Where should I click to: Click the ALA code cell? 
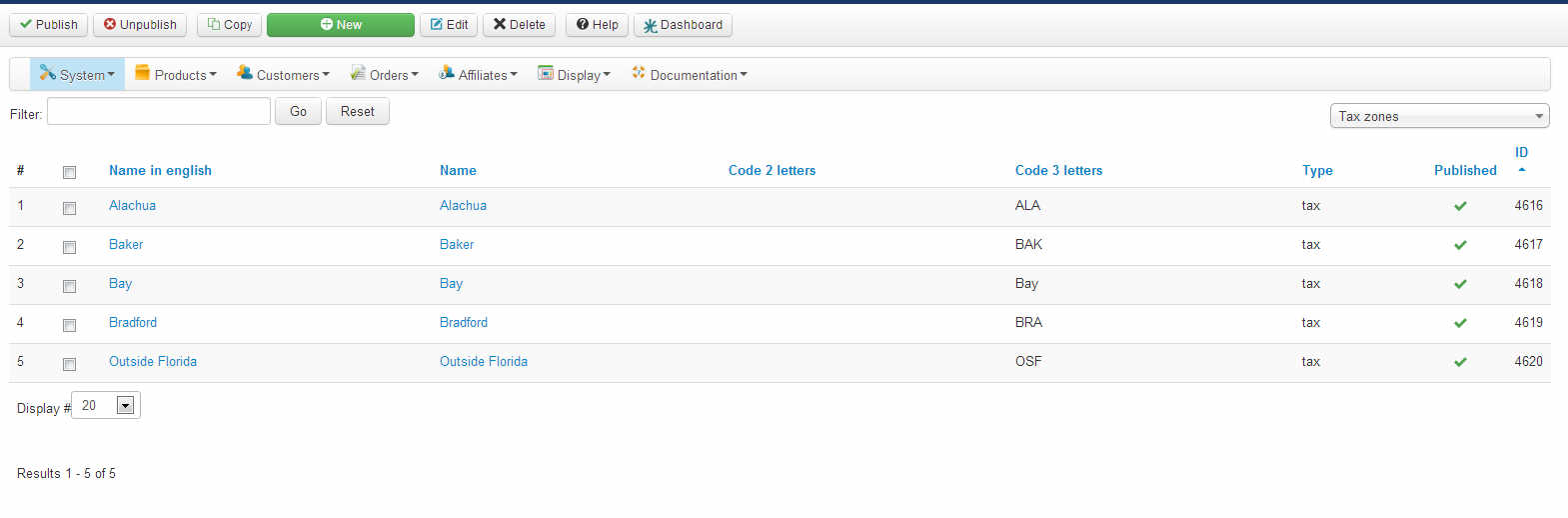1027,205
